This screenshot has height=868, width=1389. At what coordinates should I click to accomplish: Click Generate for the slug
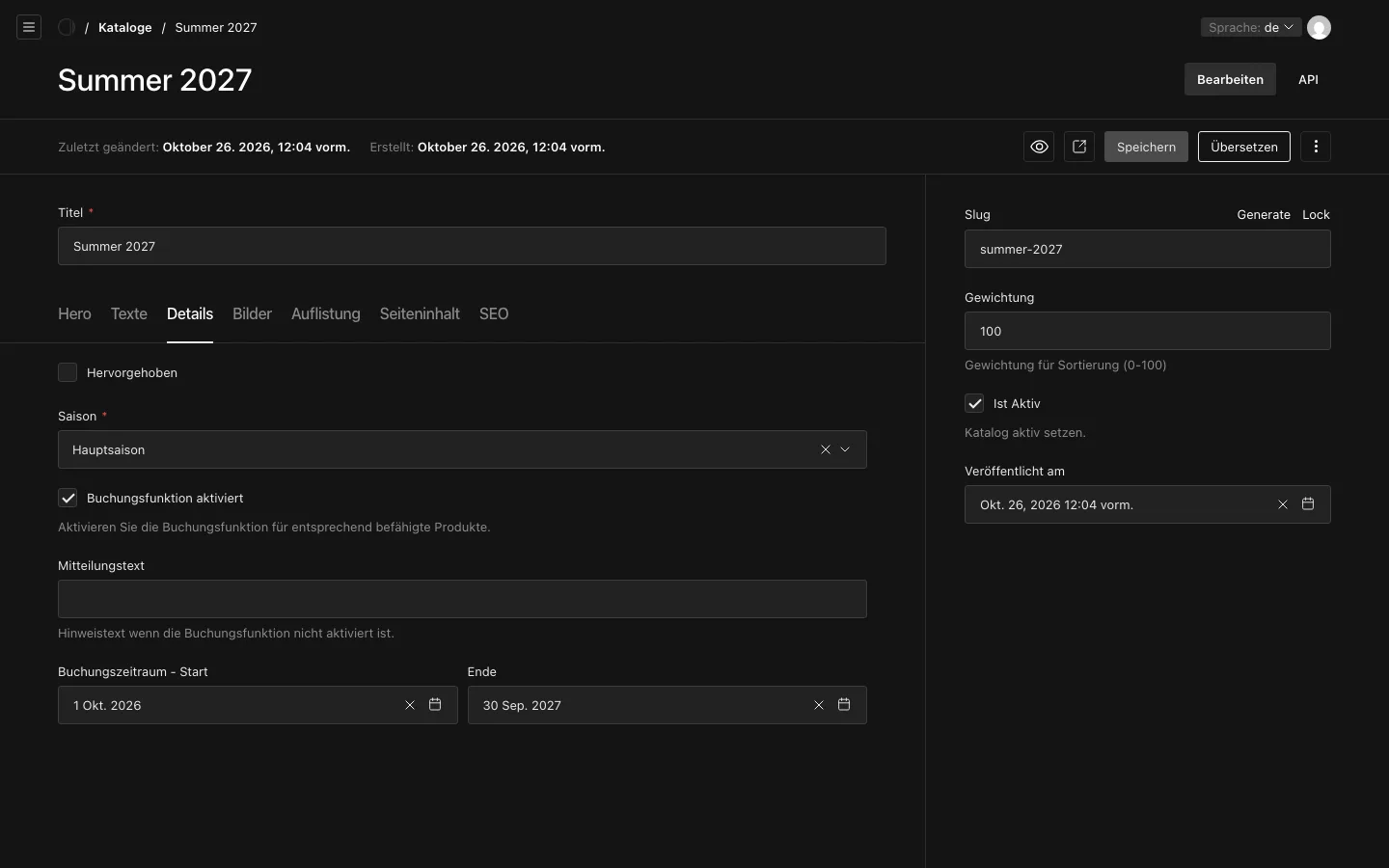coord(1264,214)
